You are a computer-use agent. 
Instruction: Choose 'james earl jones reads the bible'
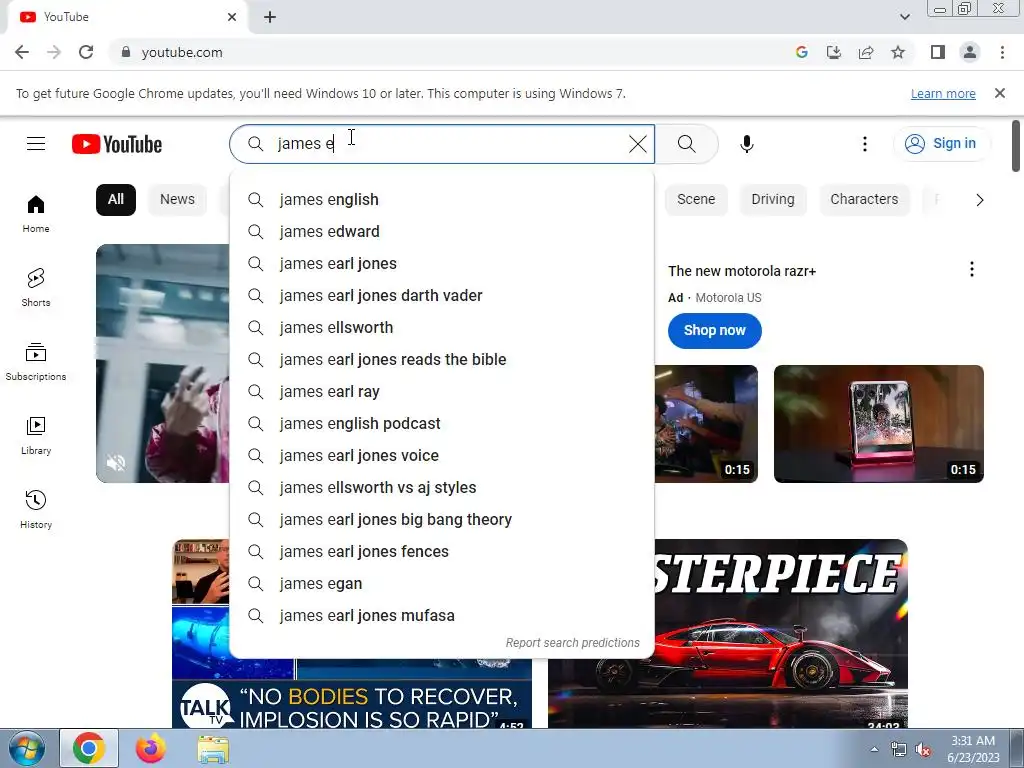[x=442, y=359]
